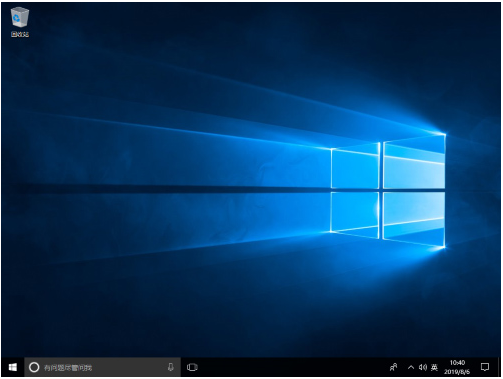The width and height of the screenshot is (503, 379).
Task: Click the Cortana circle icon
Action: 34,367
